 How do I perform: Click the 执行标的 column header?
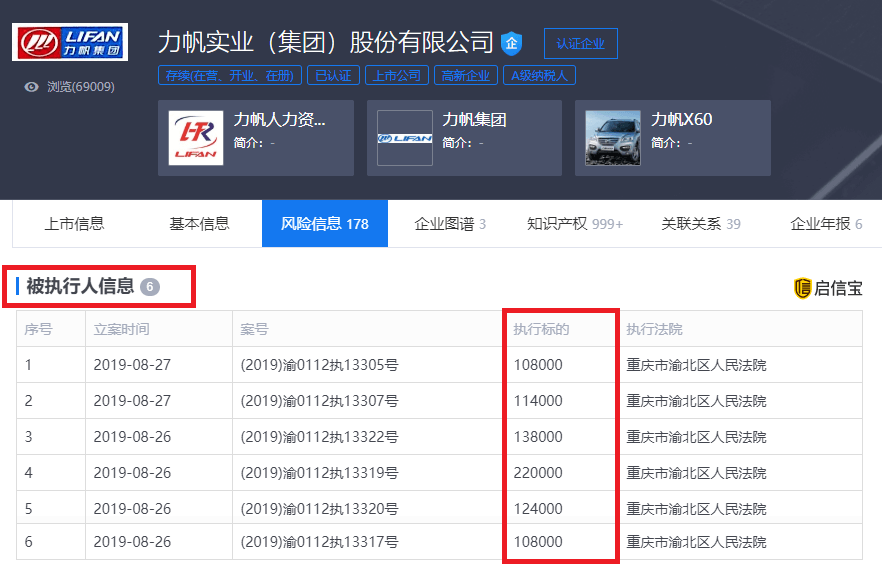click(541, 329)
